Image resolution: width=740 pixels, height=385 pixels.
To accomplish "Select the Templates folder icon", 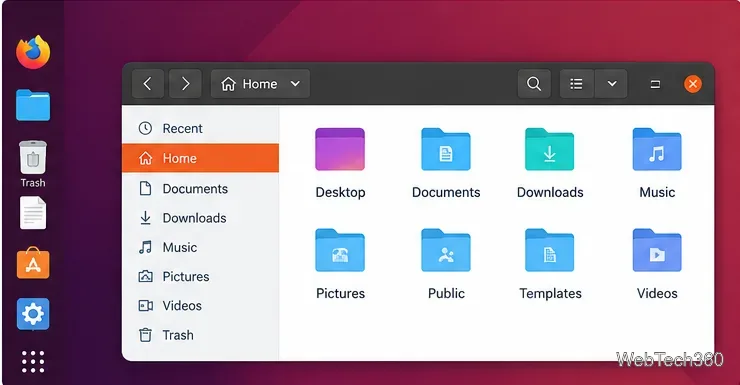I will click(549, 250).
